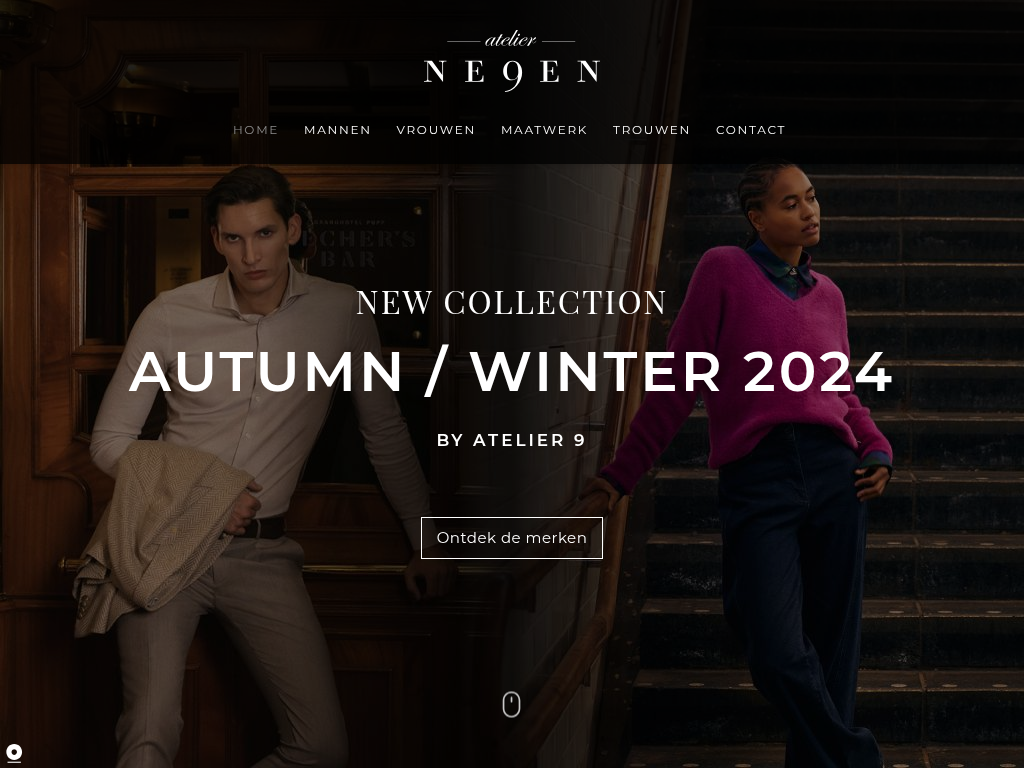The height and width of the screenshot is (768, 1024).
Task: Navigate to the TROUWEN page
Action: point(651,130)
